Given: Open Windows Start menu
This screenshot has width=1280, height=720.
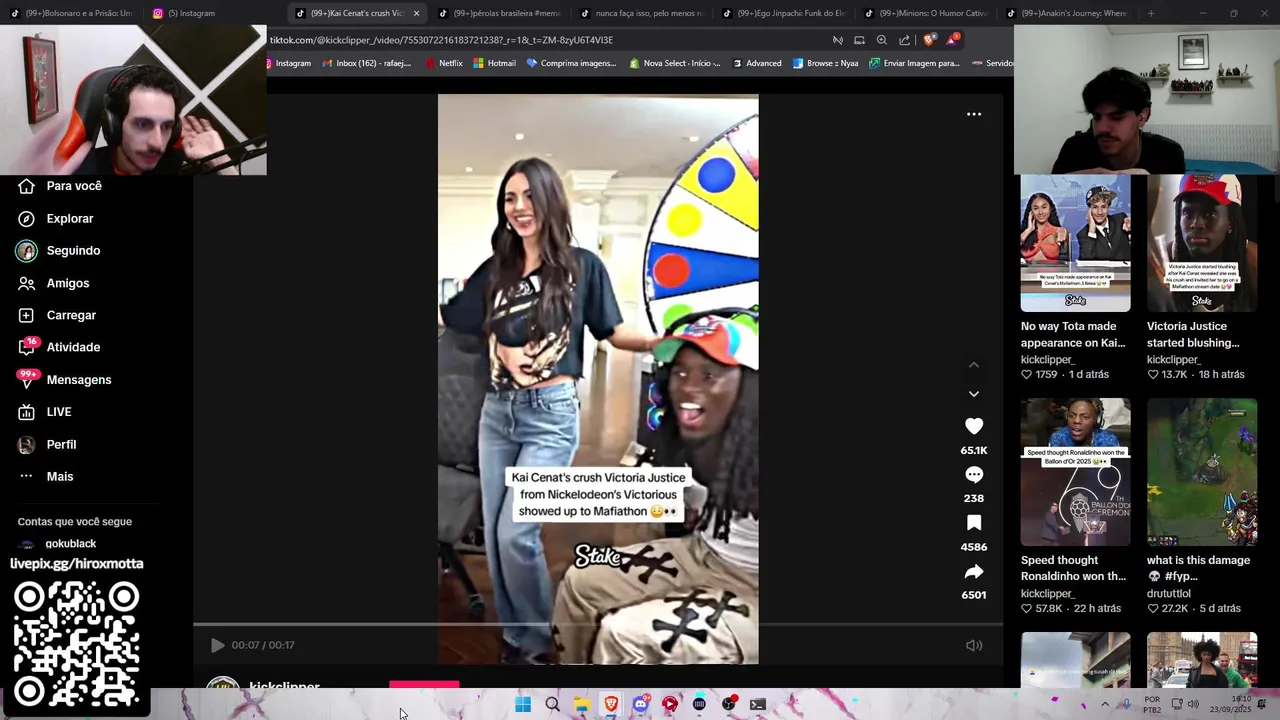Looking at the screenshot, I should click(522, 705).
